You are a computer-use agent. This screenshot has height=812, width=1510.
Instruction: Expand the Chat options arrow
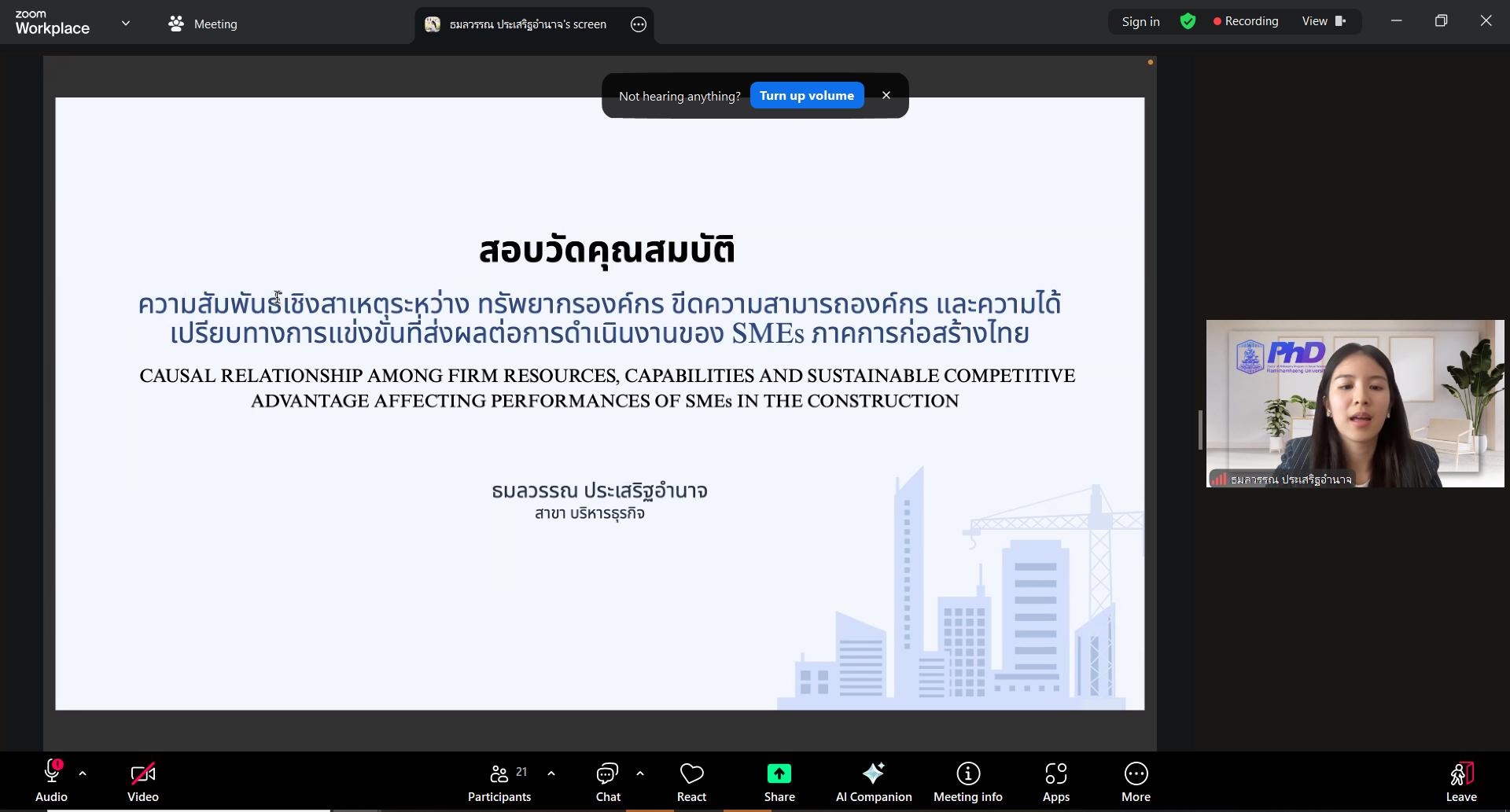[640, 773]
